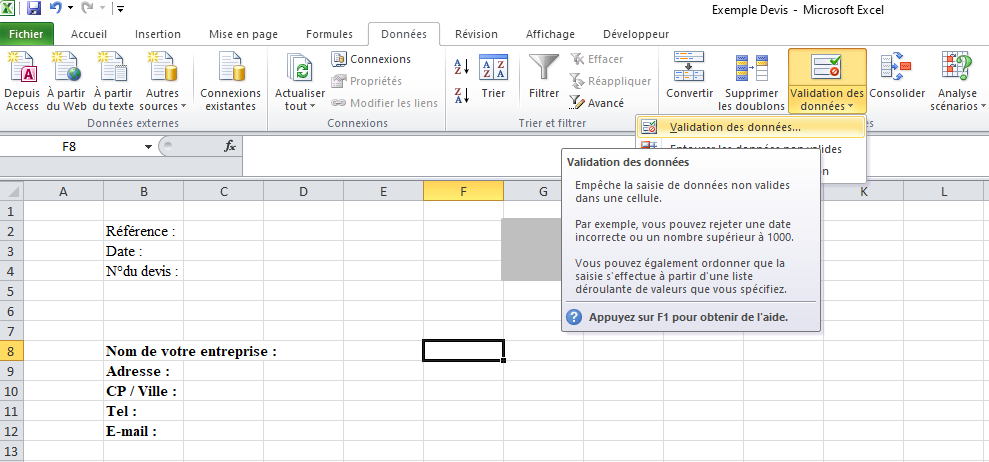This screenshot has height=462, width=989.
Task: Switch to the Développeur tab
Action: click(x=636, y=34)
